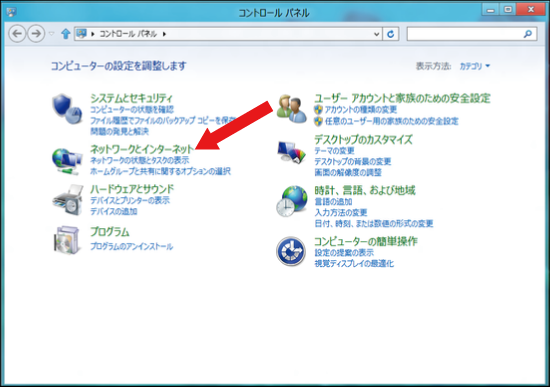Open ホームグループと共有 options link

tap(160, 171)
